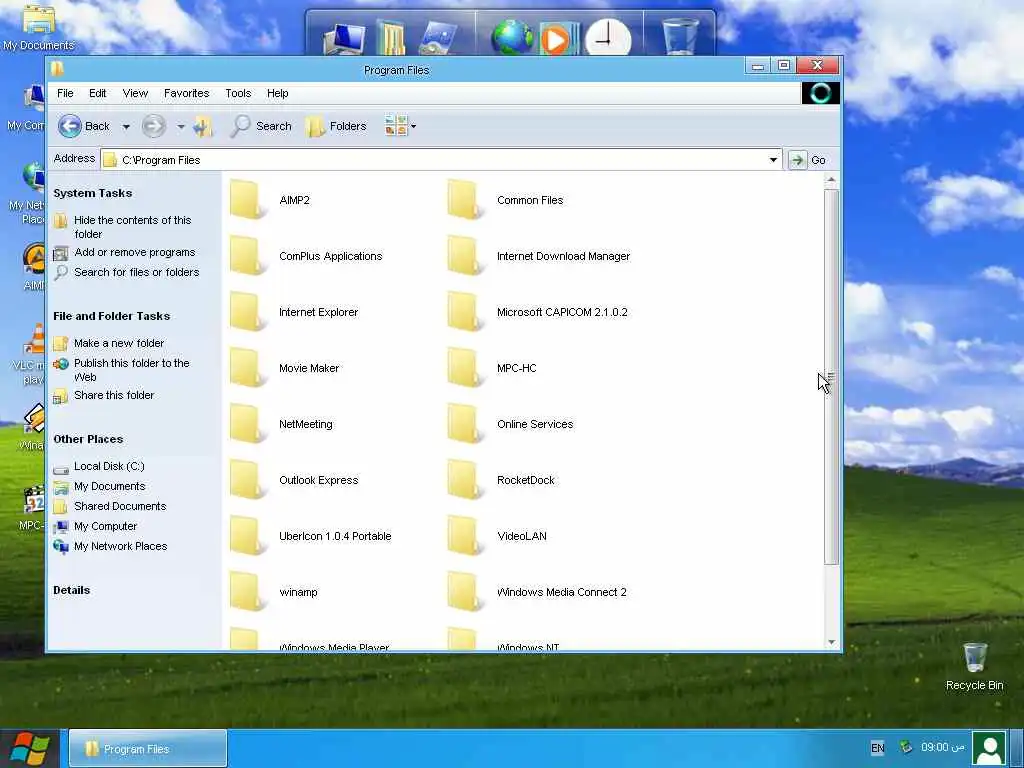Viewport: 1024px width, 768px height.
Task: Toggle the Folders pane
Action: click(336, 126)
